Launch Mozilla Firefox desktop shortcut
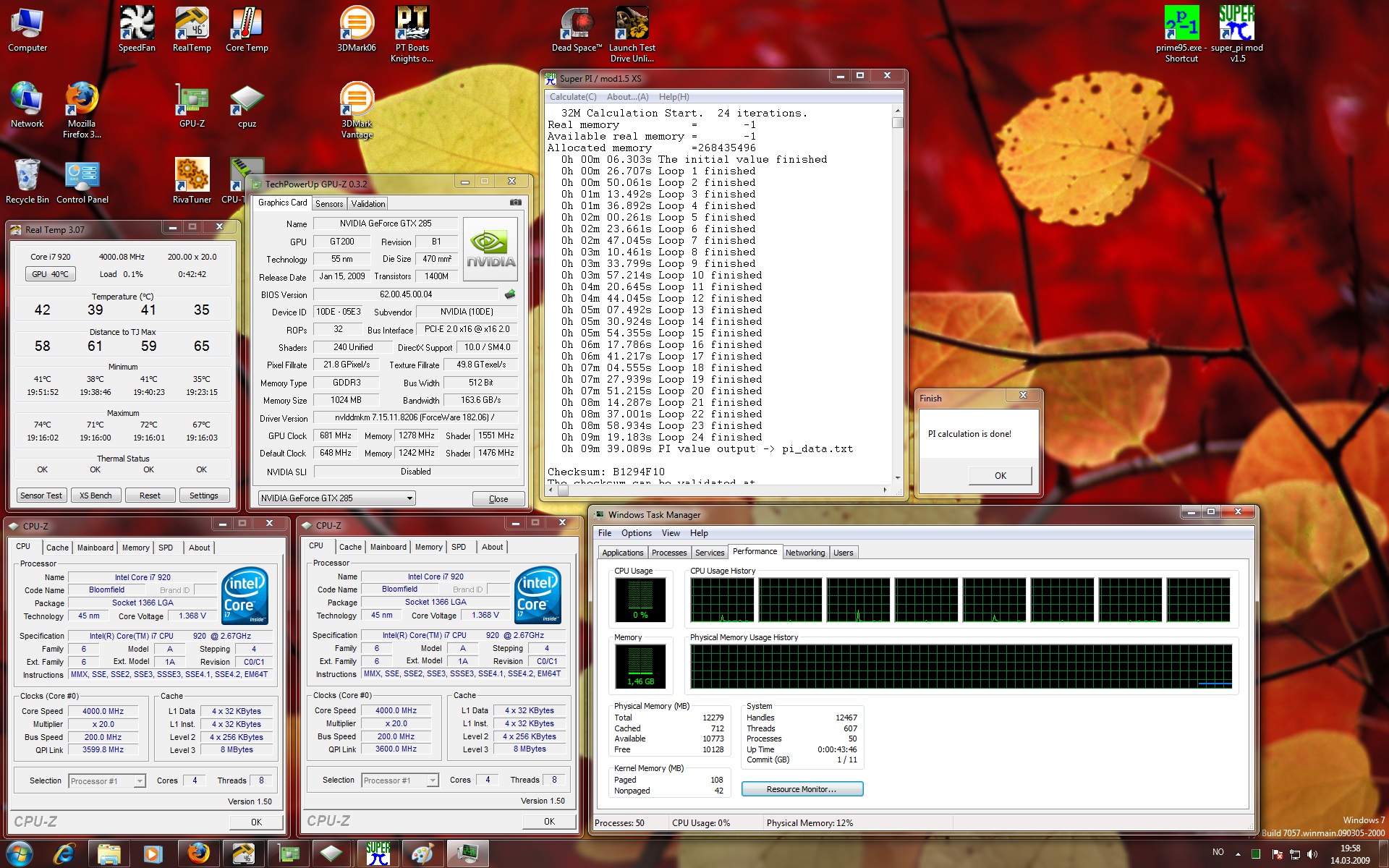This screenshot has height=868, width=1389. click(82, 110)
